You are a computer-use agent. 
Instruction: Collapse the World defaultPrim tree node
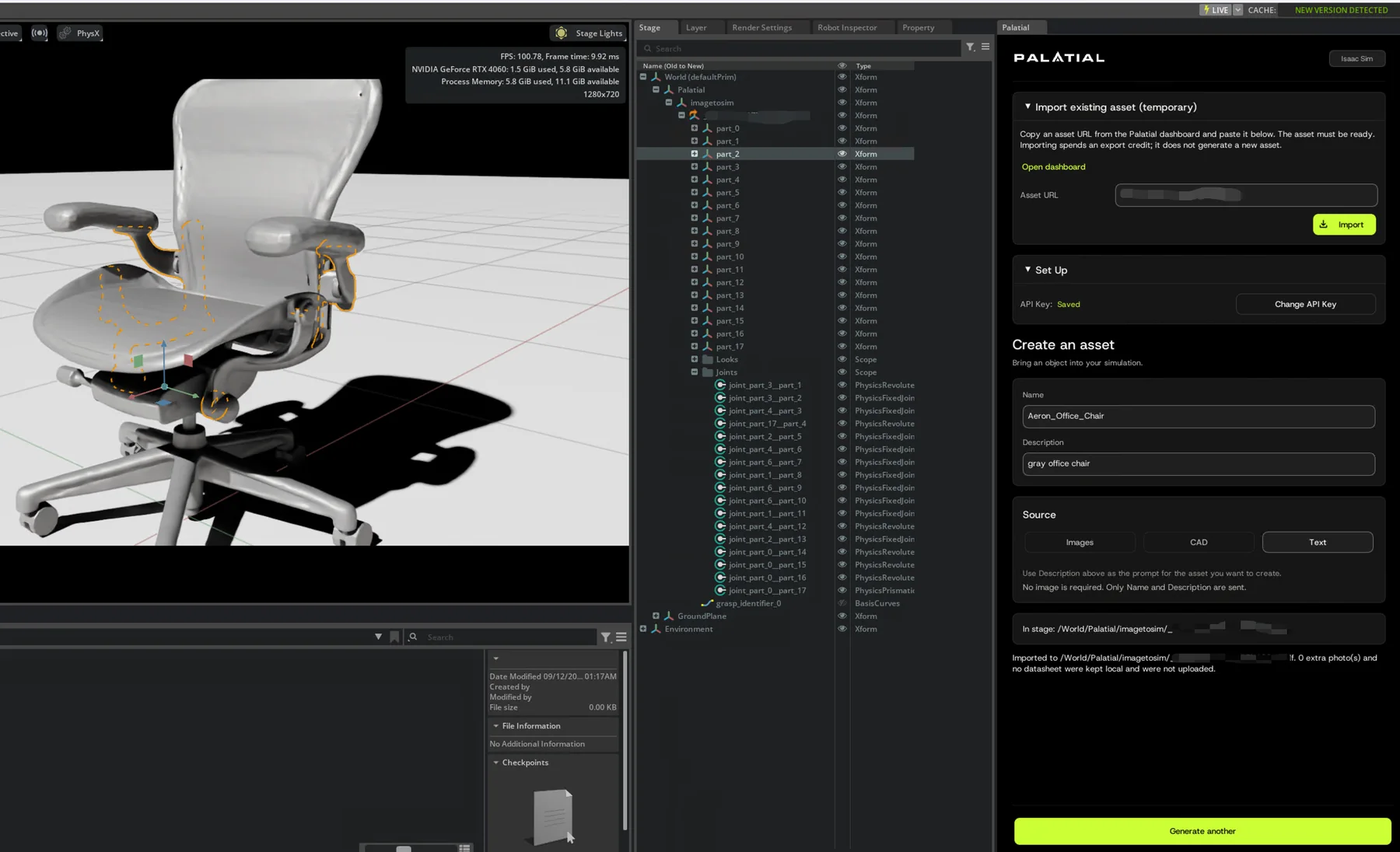[643, 77]
